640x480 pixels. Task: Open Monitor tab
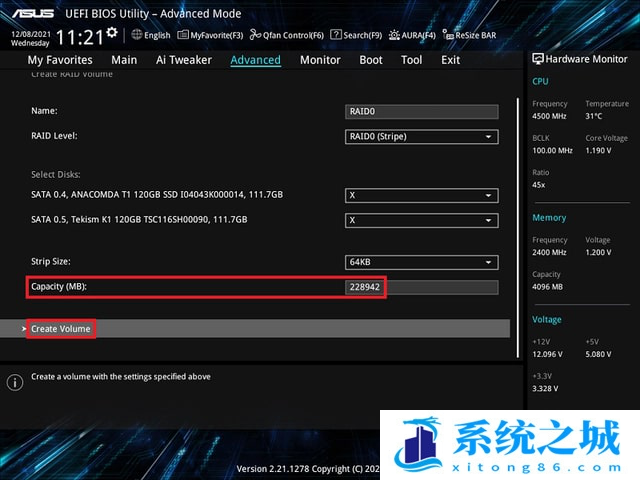click(x=320, y=60)
